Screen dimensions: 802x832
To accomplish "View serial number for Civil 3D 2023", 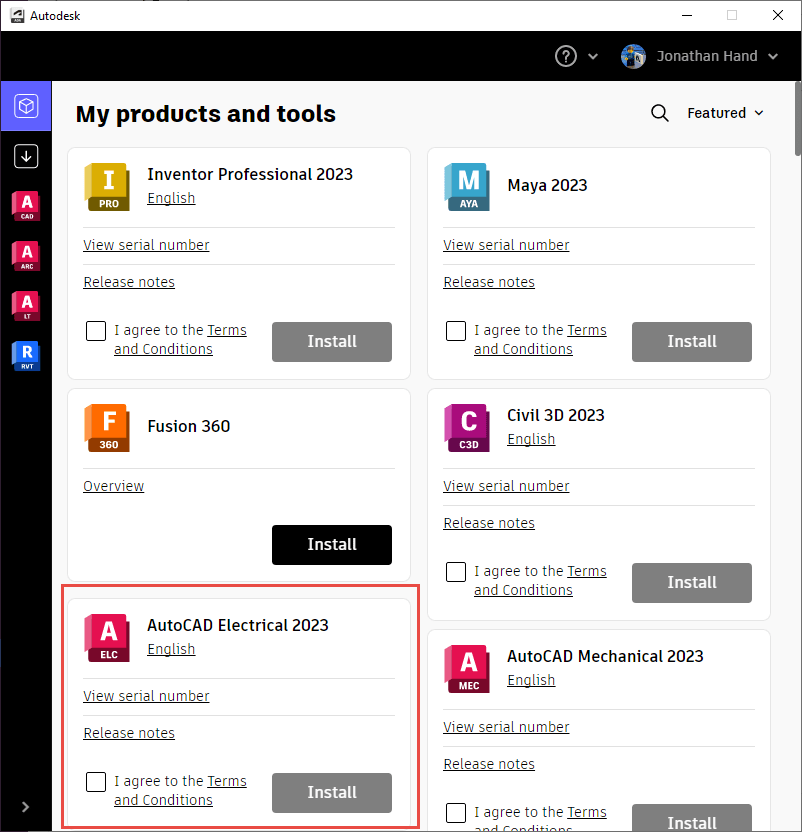I will pyautogui.click(x=506, y=486).
